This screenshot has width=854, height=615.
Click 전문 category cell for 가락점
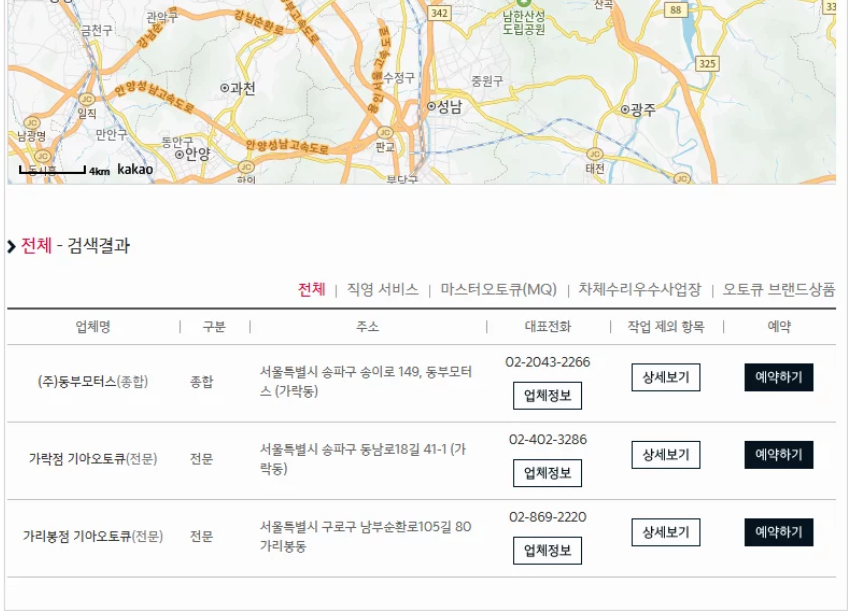(x=201, y=459)
